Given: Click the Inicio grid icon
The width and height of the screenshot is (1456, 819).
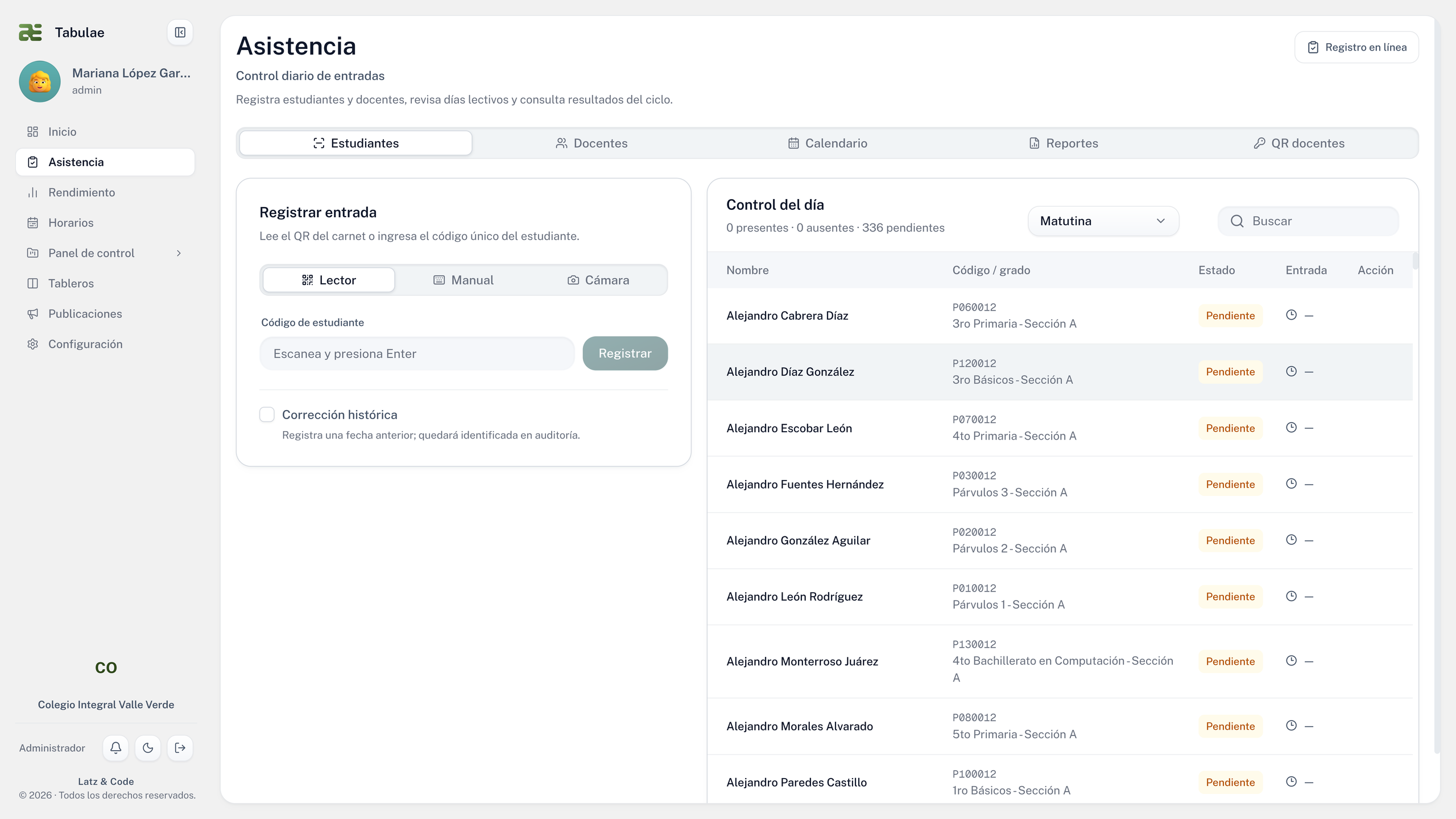Looking at the screenshot, I should pos(33,132).
